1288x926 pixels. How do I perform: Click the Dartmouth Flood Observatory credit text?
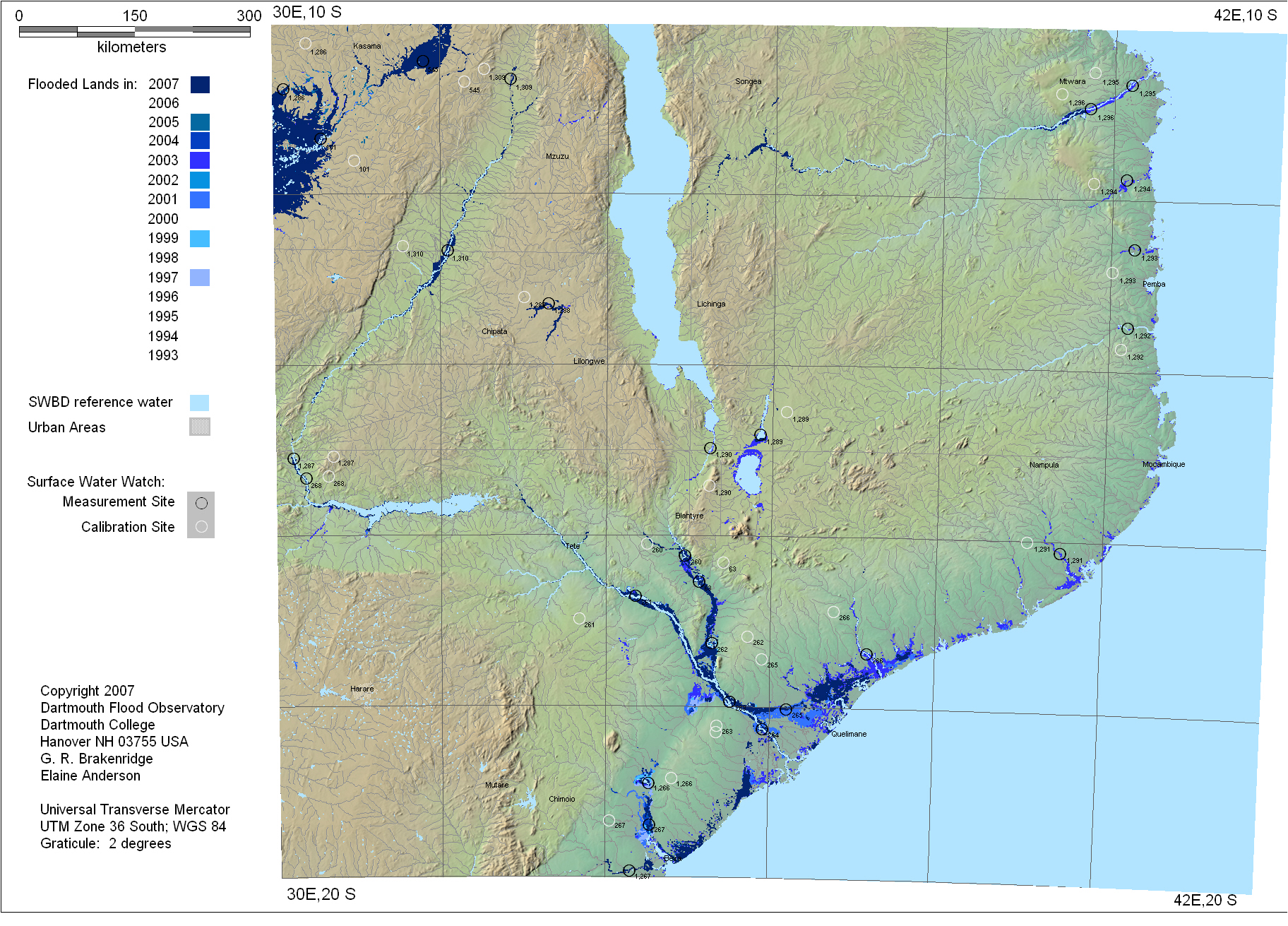[x=132, y=708]
